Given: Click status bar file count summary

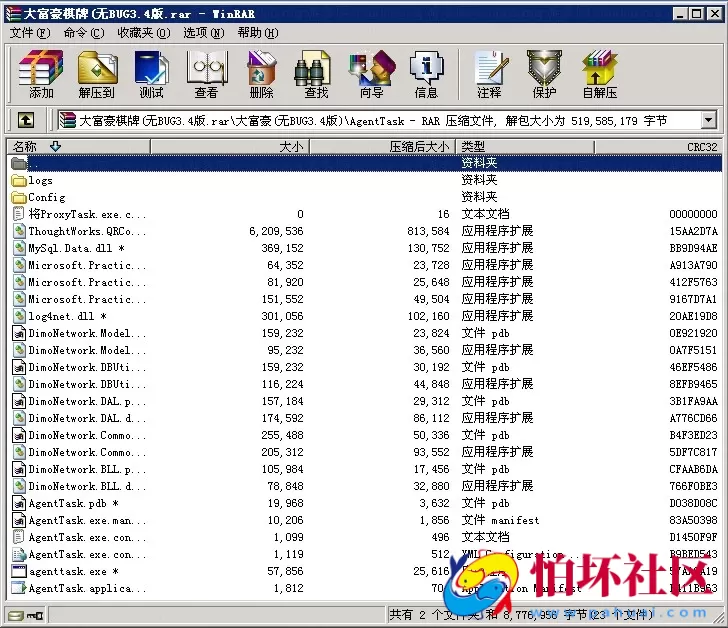Looking at the screenshot, I should pyautogui.click(x=521, y=615).
